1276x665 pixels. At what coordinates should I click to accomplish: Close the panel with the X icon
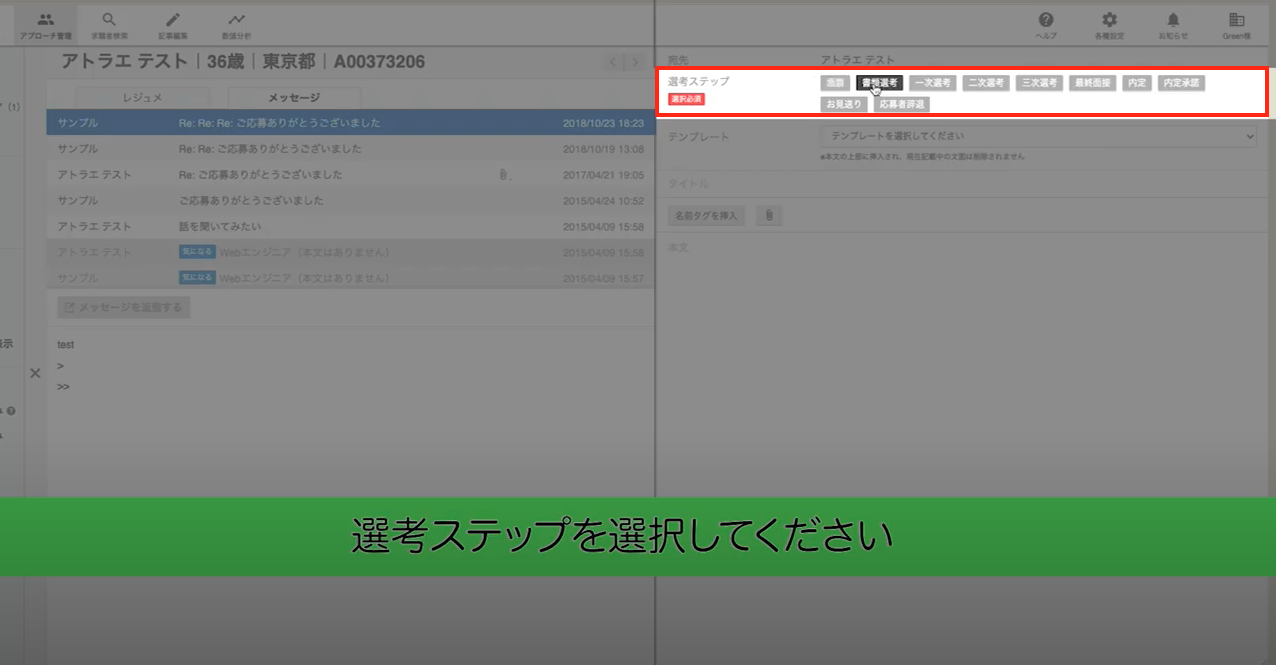[x=35, y=373]
